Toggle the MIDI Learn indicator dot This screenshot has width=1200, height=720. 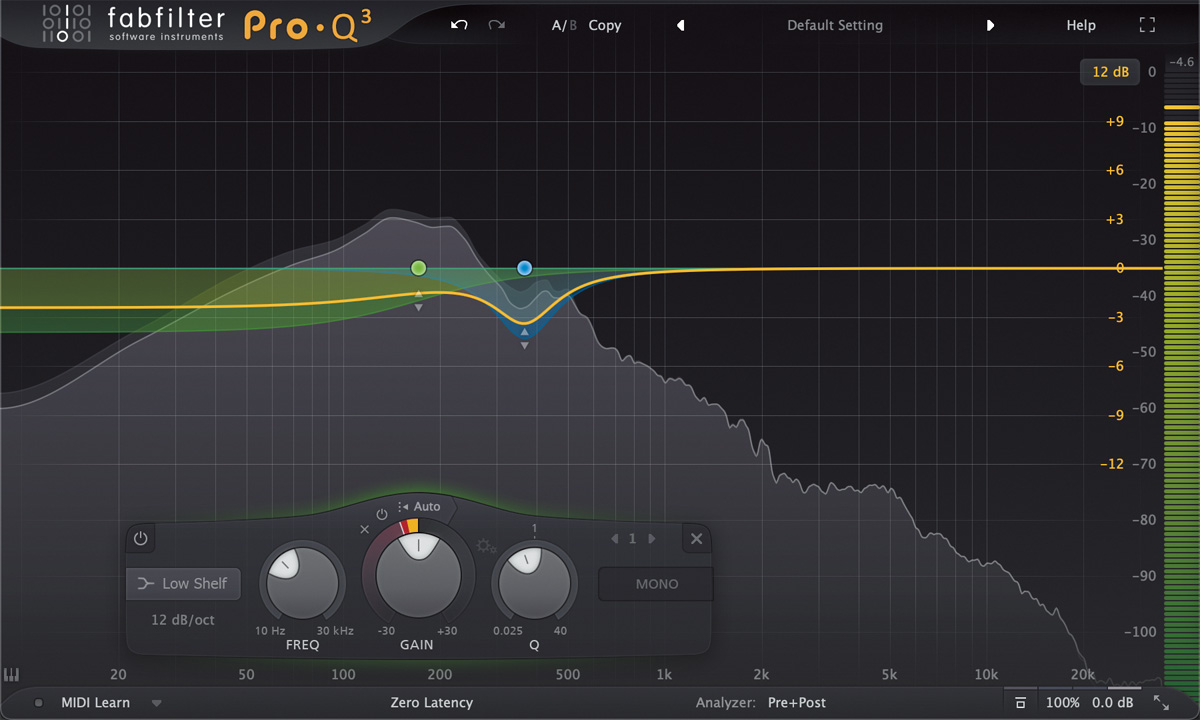click(39, 703)
